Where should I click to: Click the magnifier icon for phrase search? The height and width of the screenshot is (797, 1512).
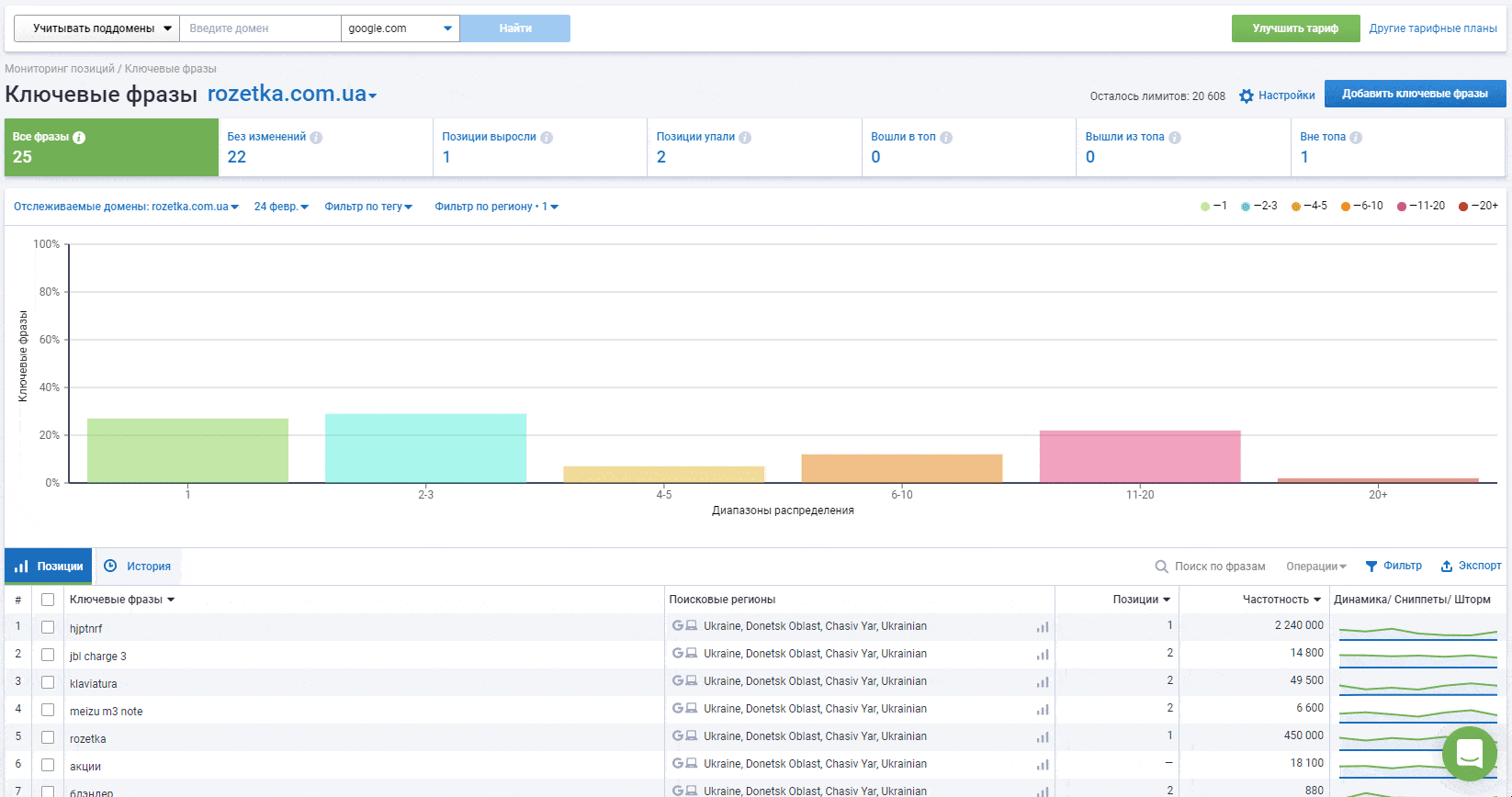[x=1162, y=567]
